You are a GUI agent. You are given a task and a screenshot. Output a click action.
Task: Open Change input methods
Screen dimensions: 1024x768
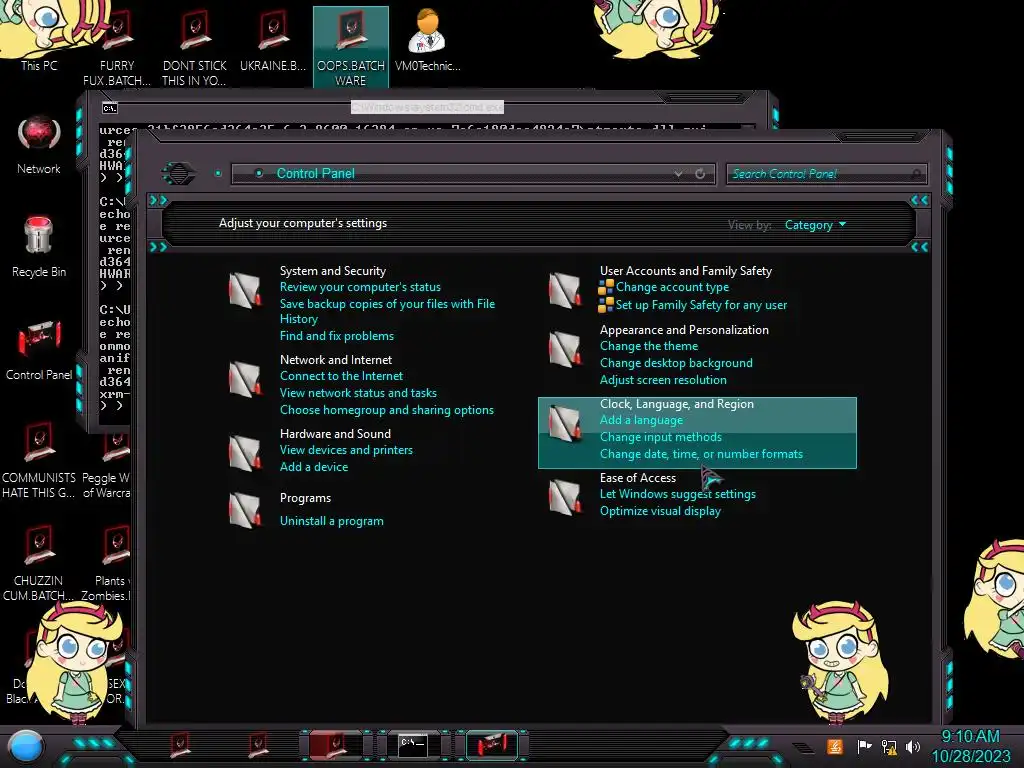point(660,437)
